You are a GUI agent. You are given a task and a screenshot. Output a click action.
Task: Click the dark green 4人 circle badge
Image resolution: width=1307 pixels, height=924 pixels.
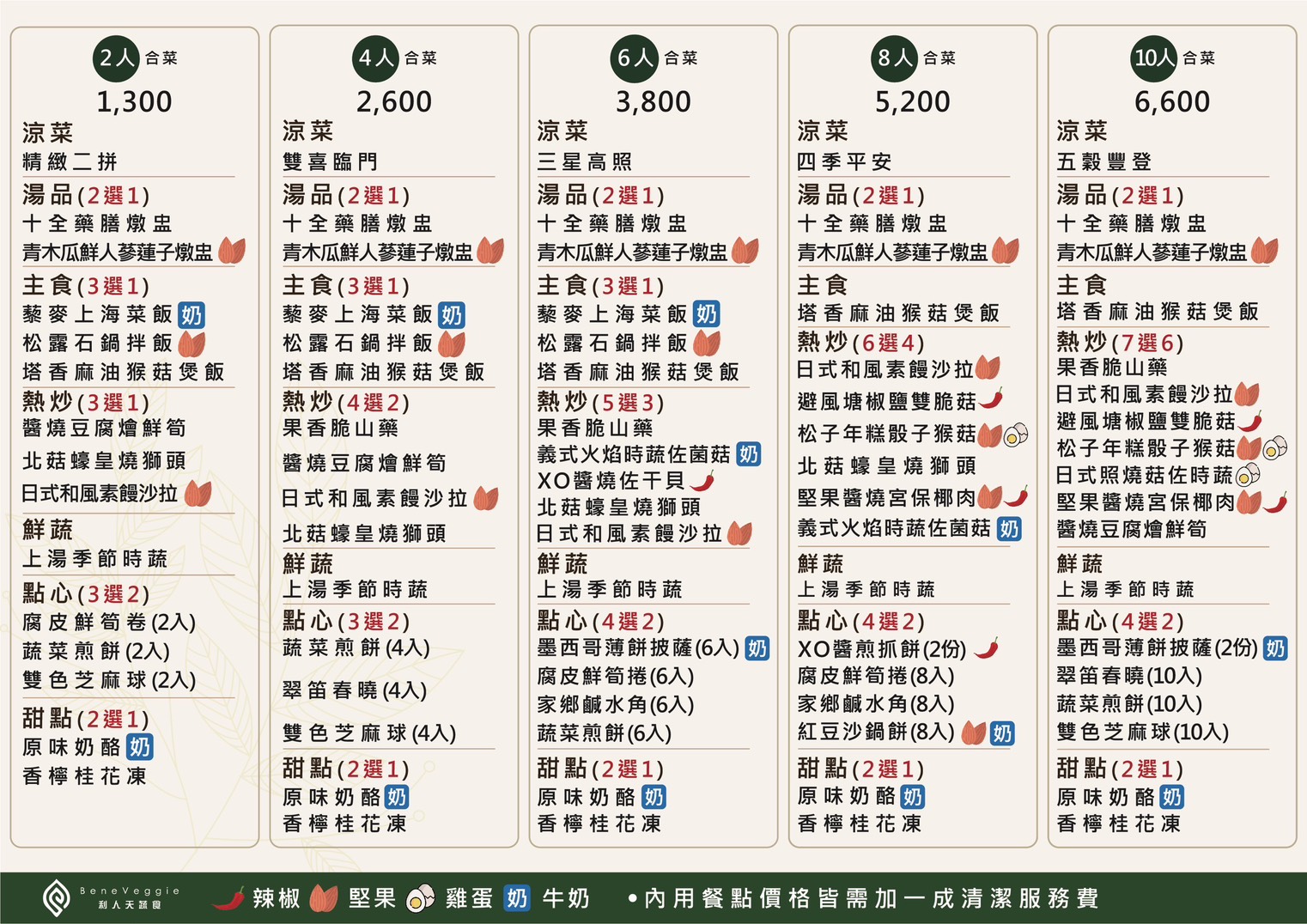(376, 58)
